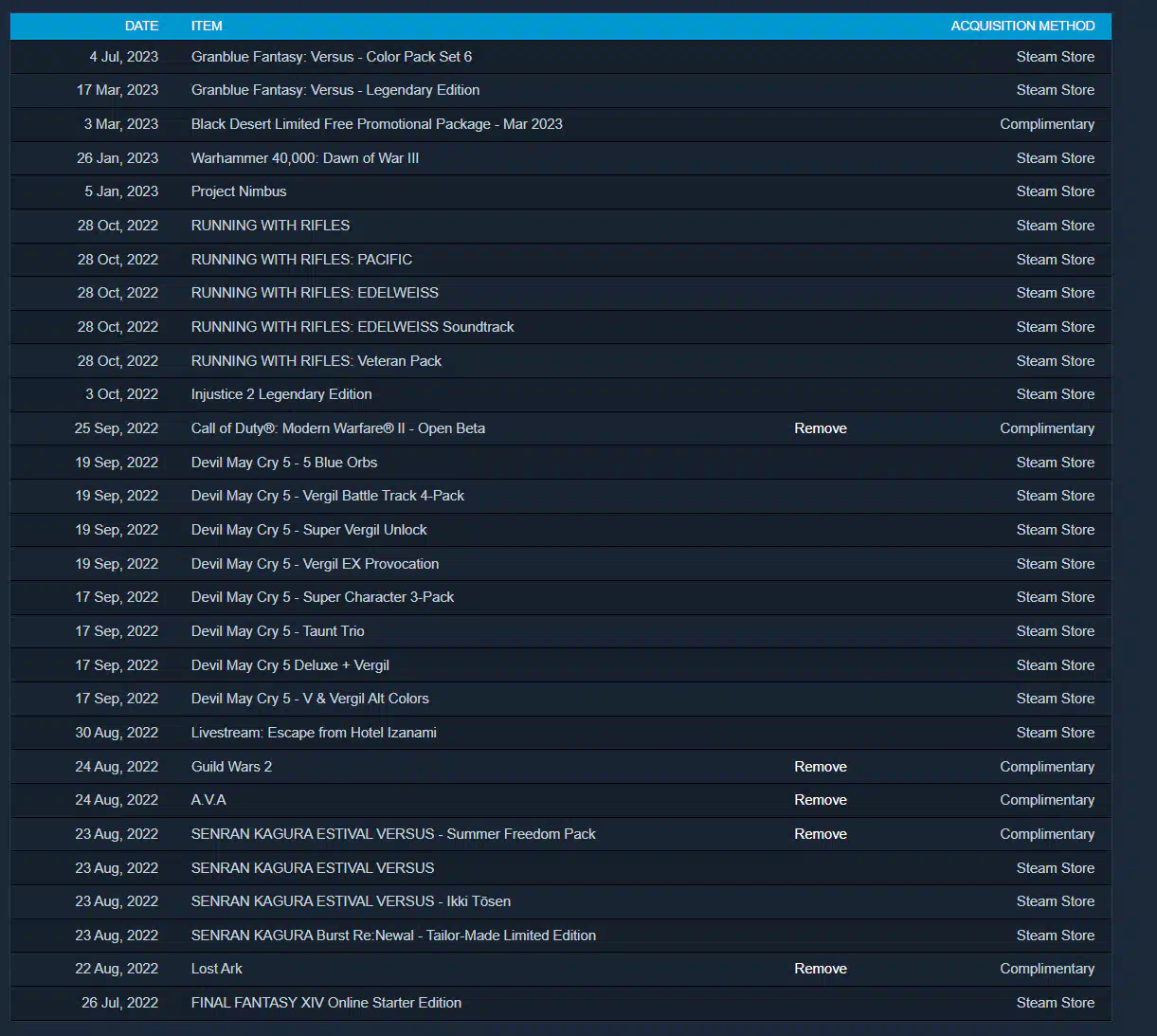Click the ACQUISITION METHOD column header
This screenshot has height=1036, width=1157.
(x=1023, y=26)
